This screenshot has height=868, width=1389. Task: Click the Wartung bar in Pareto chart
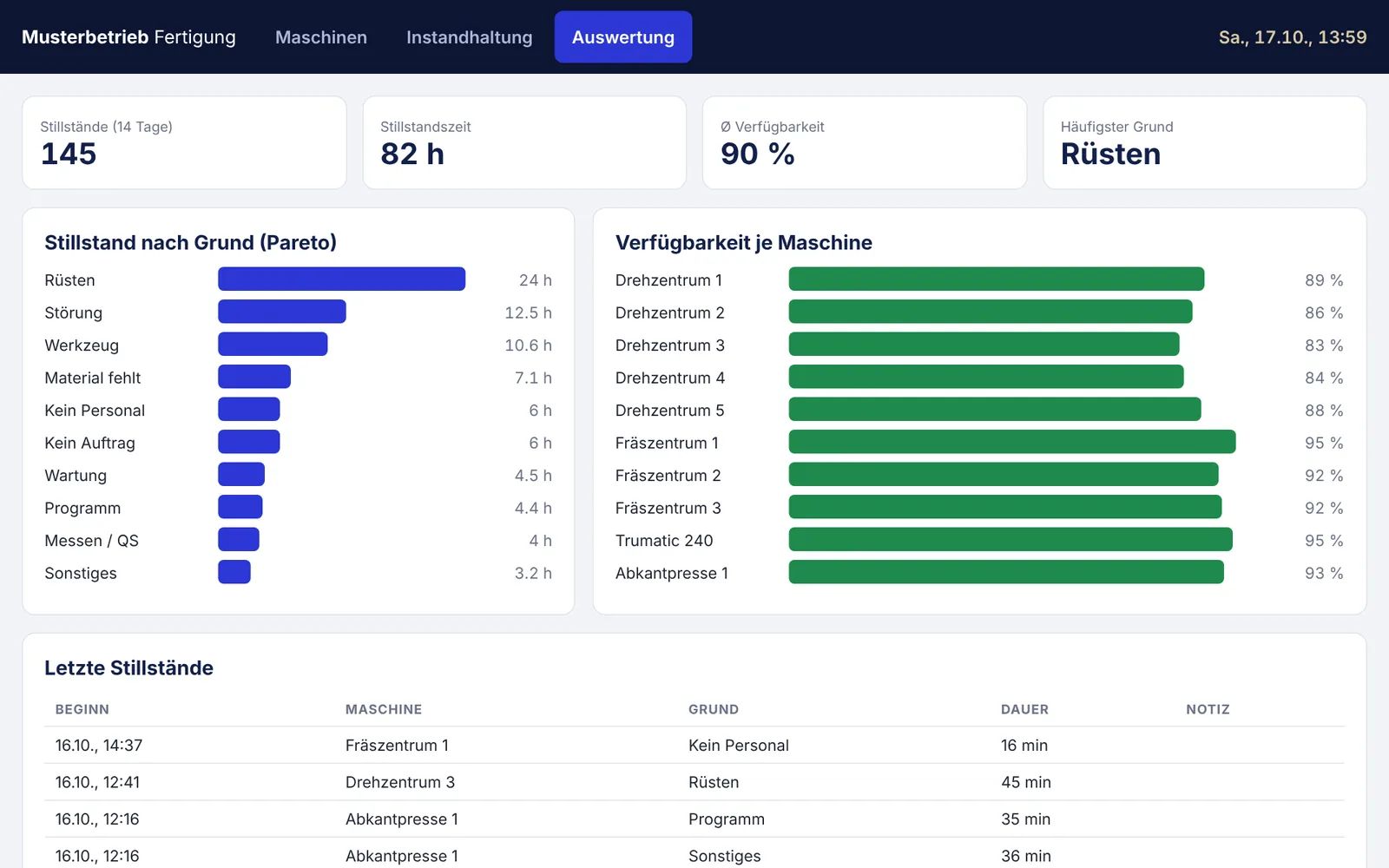pos(241,474)
